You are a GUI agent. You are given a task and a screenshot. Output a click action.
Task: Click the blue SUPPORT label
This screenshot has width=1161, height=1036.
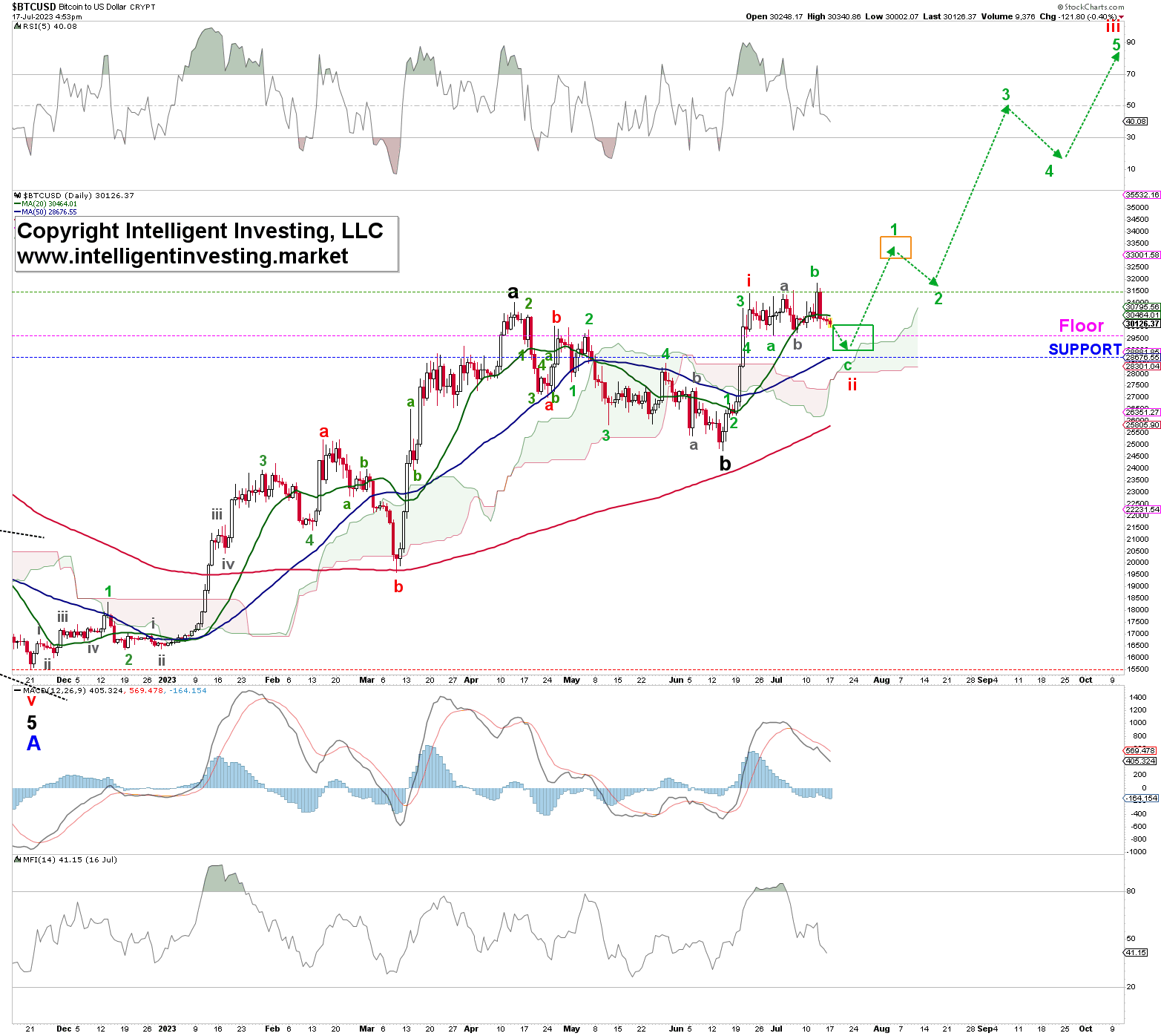[x=1085, y=350]
